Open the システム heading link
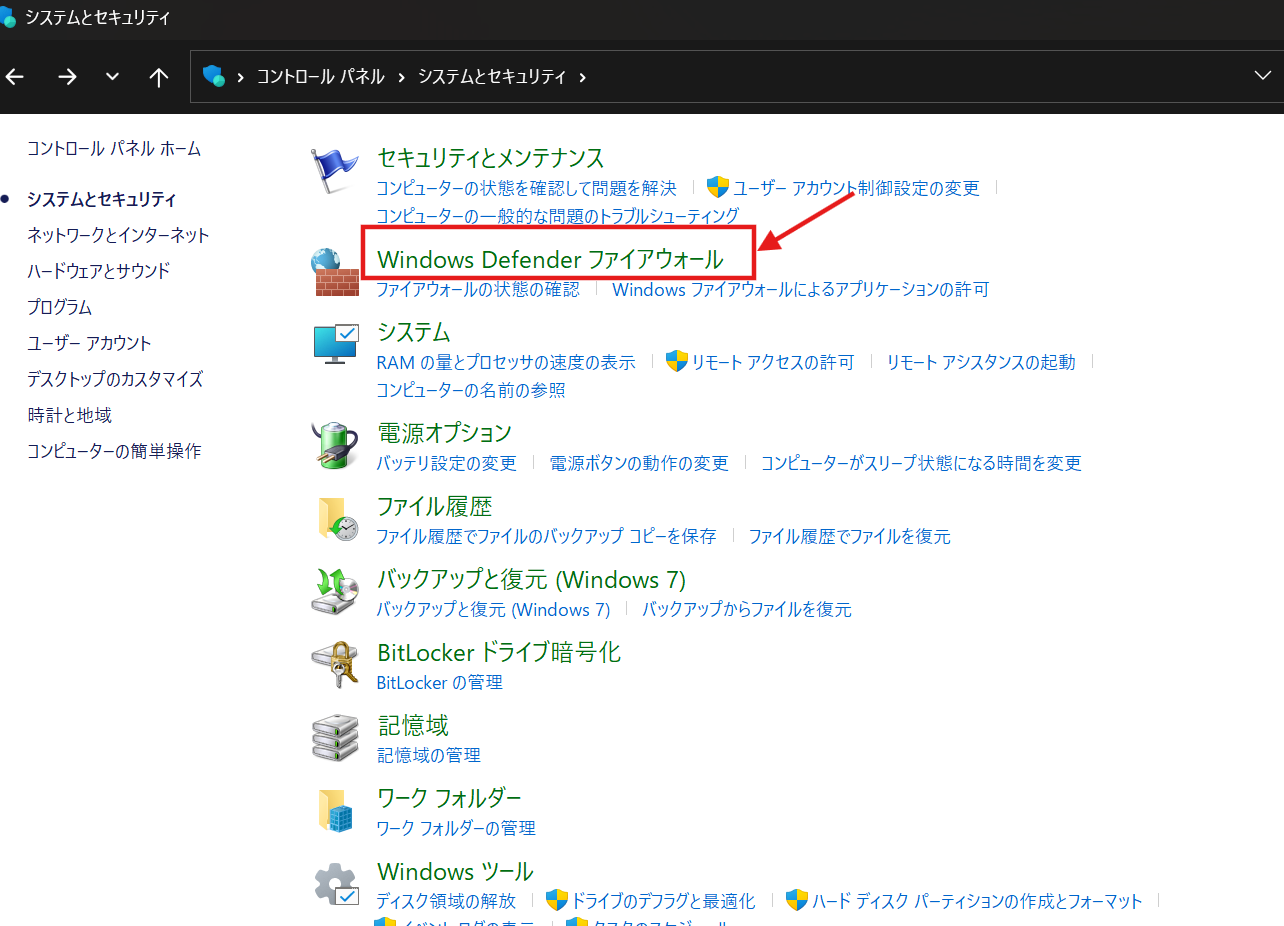This screenshot has height=926, width=1284. coord(414,332)
